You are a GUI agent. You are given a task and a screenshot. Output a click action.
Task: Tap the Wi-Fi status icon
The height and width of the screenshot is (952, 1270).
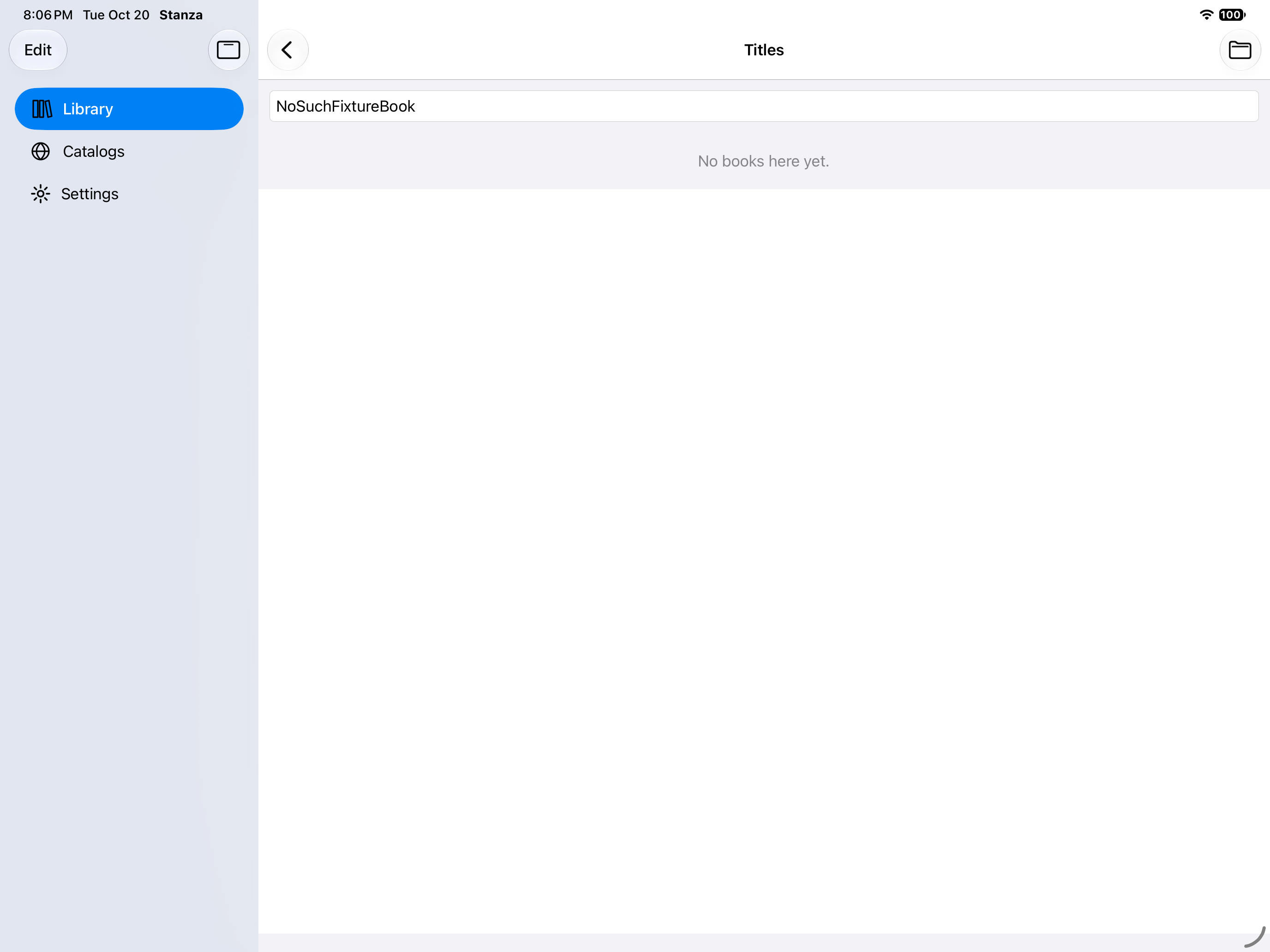coord(1206,15)
